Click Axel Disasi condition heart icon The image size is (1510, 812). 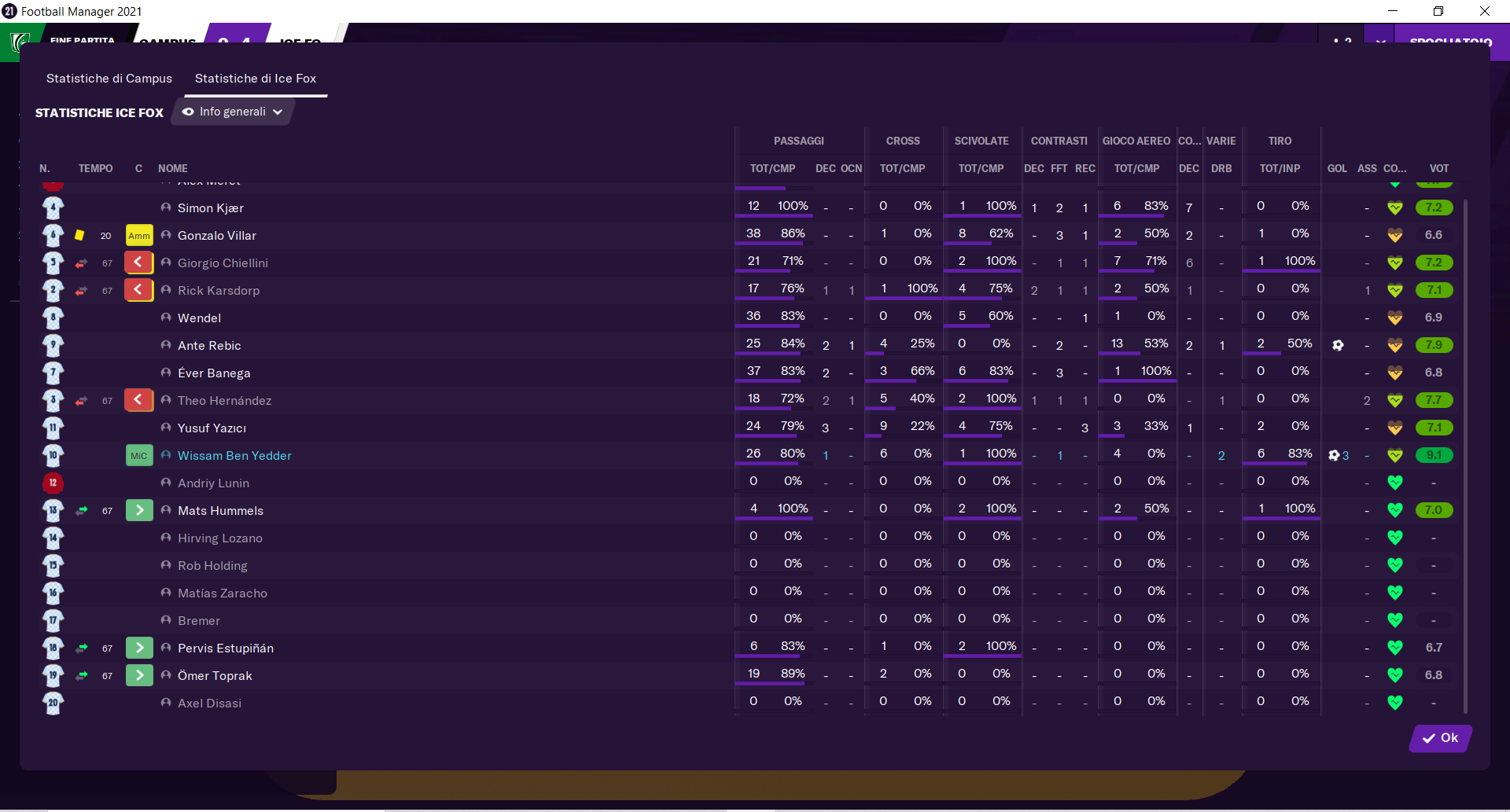point(1395,703)
